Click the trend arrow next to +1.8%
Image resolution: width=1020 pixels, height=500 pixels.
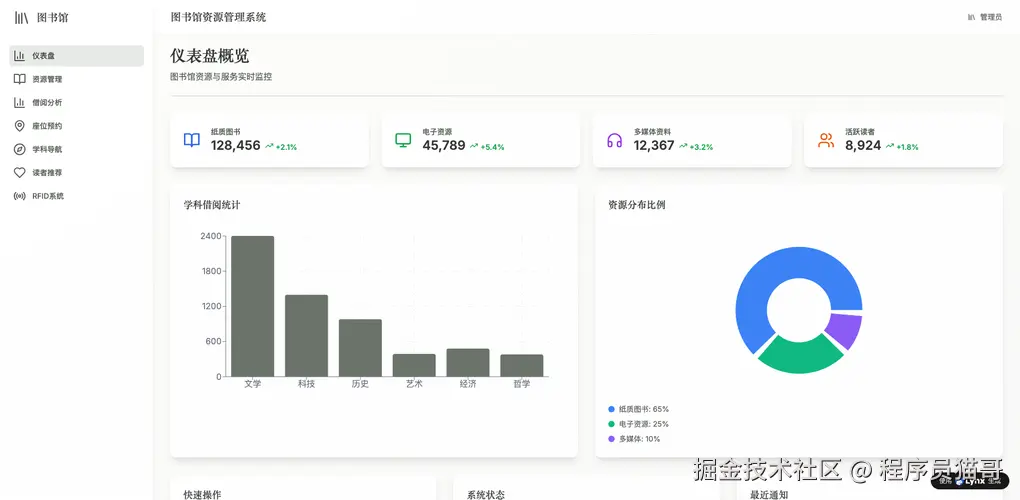(x=890, y=146)
